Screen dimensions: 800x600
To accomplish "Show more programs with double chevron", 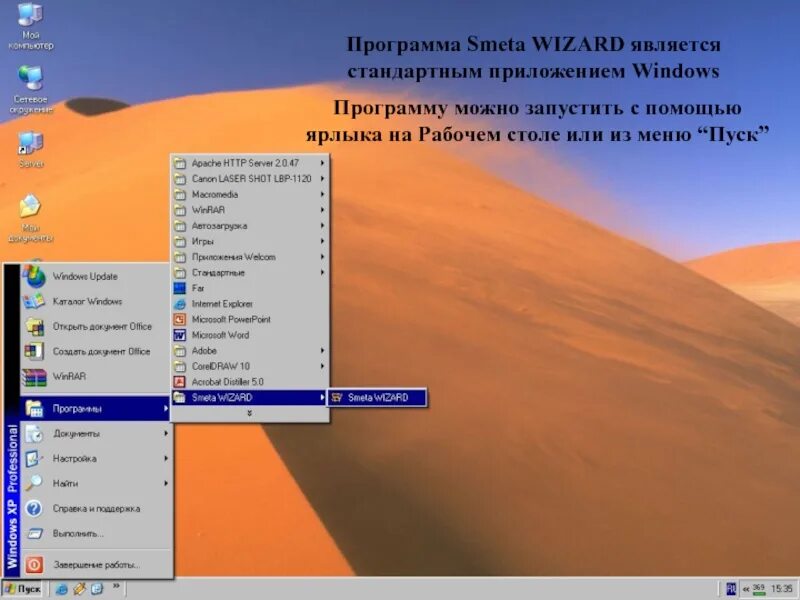I will [x=249, y=413].
